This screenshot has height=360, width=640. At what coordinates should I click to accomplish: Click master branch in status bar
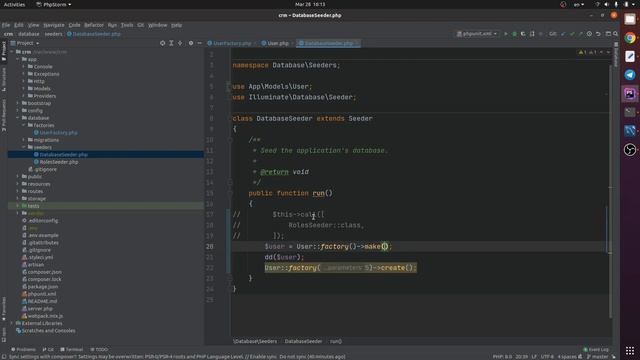click(x=598, y=357)
